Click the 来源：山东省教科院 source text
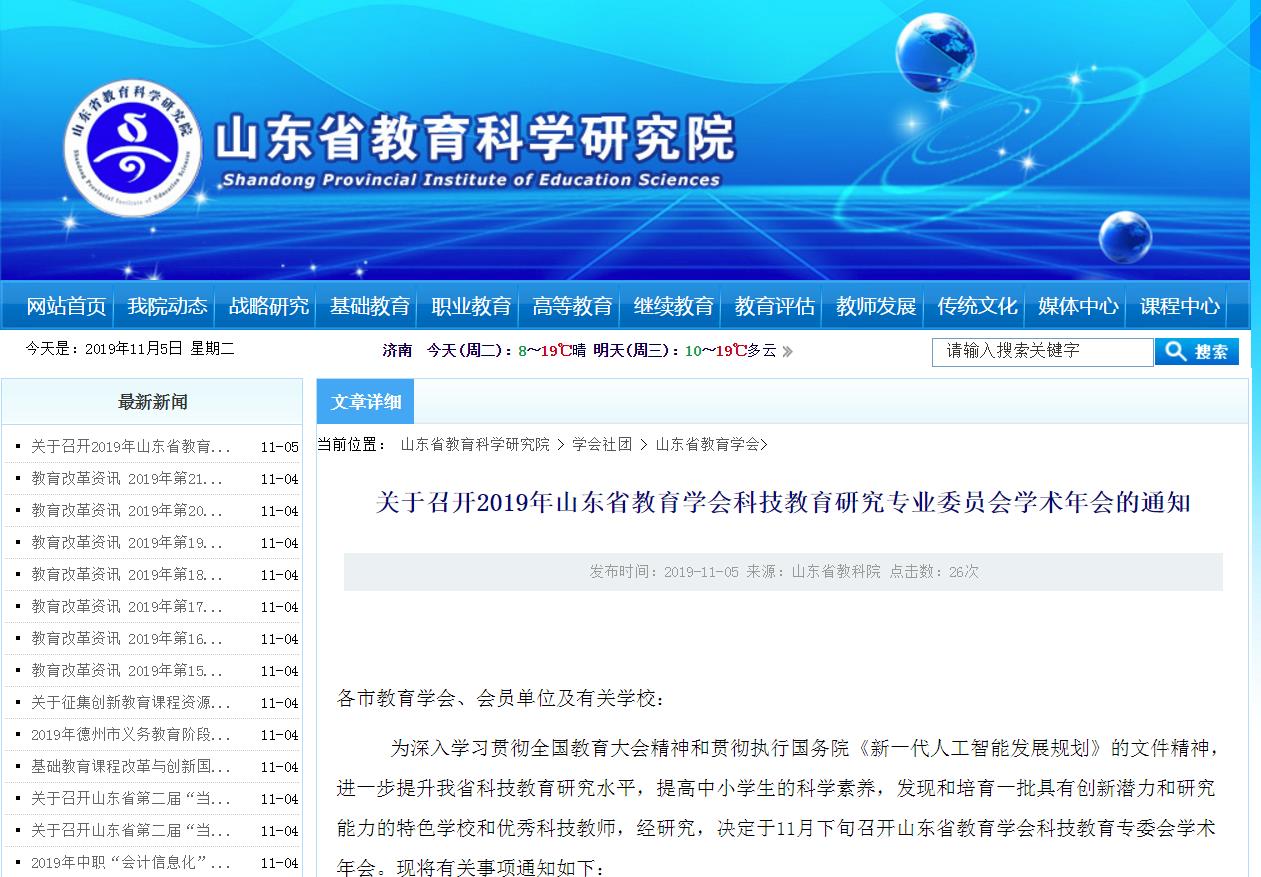Viewport: 1261px width, 877px height. tap(814, 572)
